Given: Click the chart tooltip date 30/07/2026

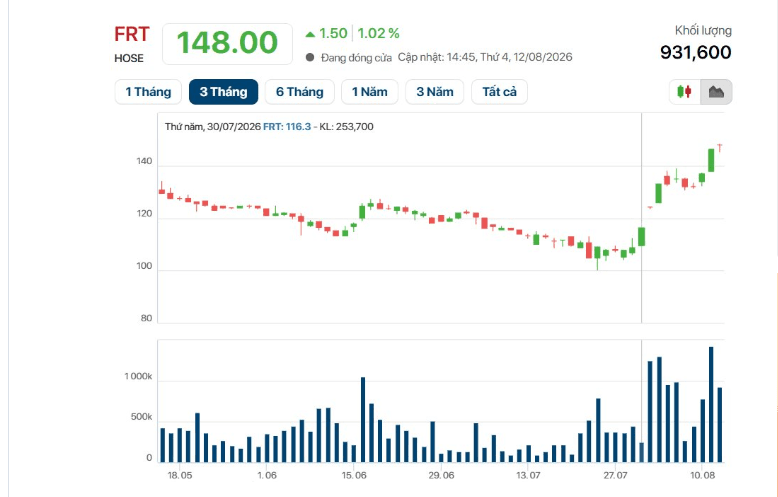Looking at the screenshot, I should point(234,126).
